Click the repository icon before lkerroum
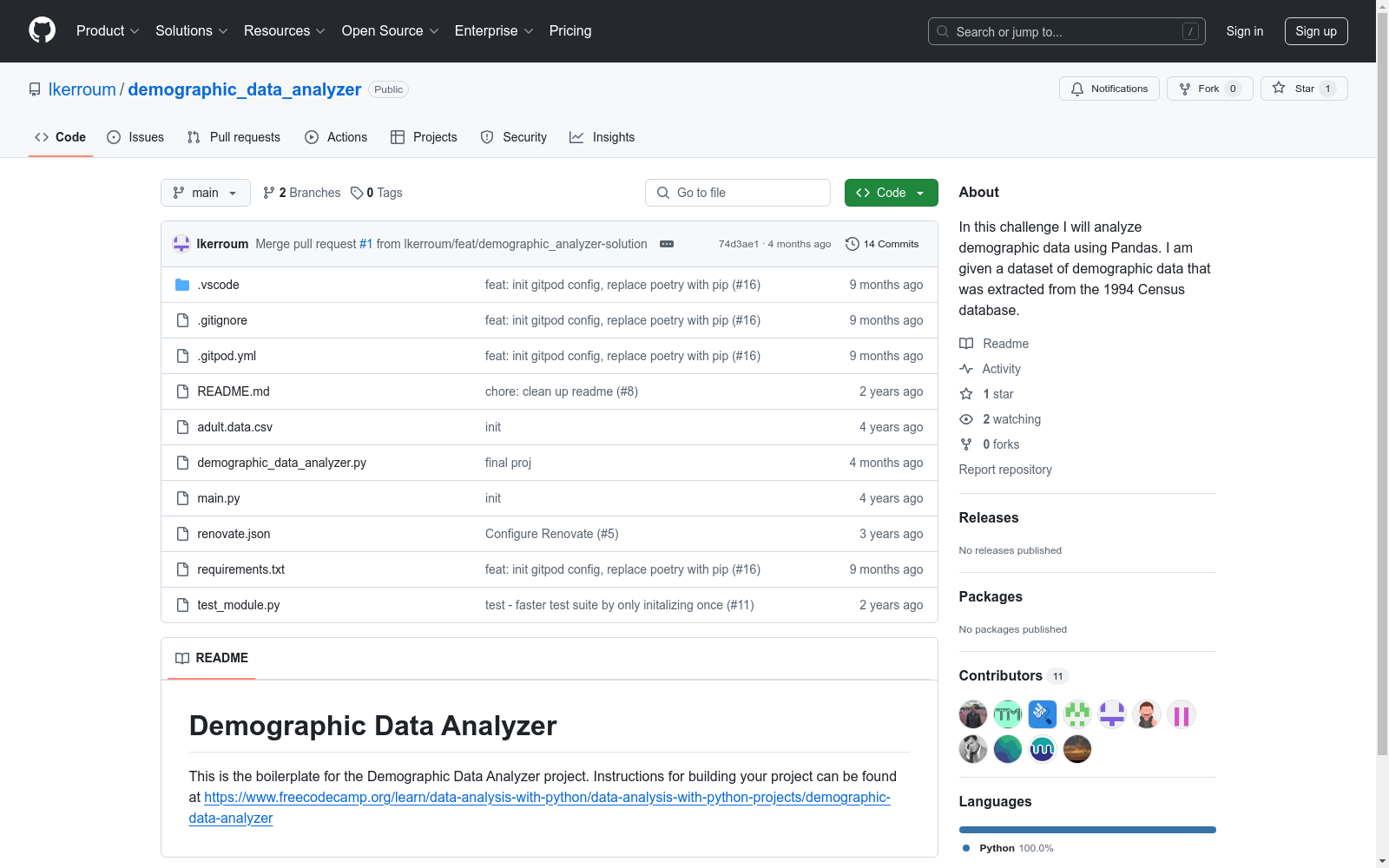The height and width of the screenshot is (868, 1389). tap(35, 89)
